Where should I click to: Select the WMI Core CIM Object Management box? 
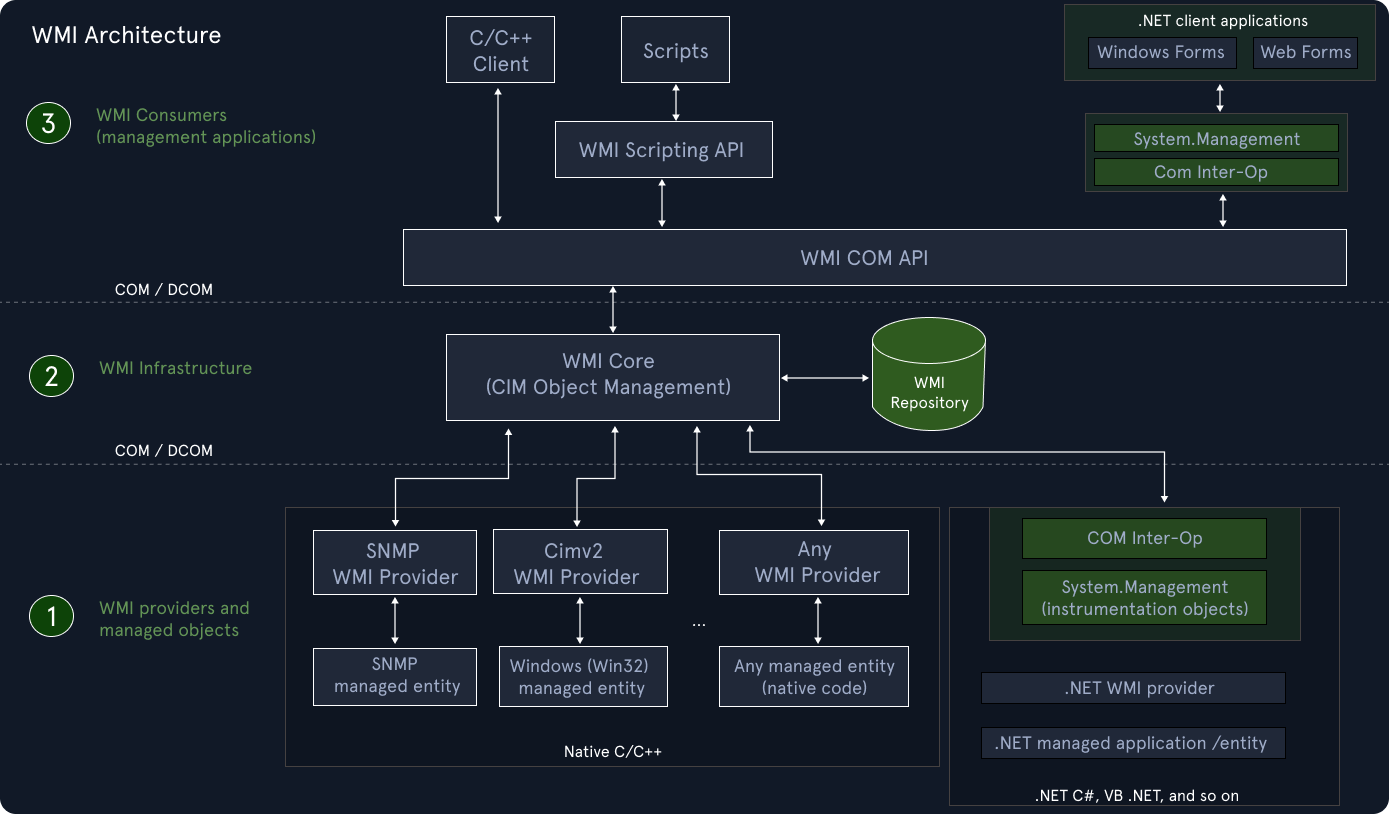coord(612,377)
